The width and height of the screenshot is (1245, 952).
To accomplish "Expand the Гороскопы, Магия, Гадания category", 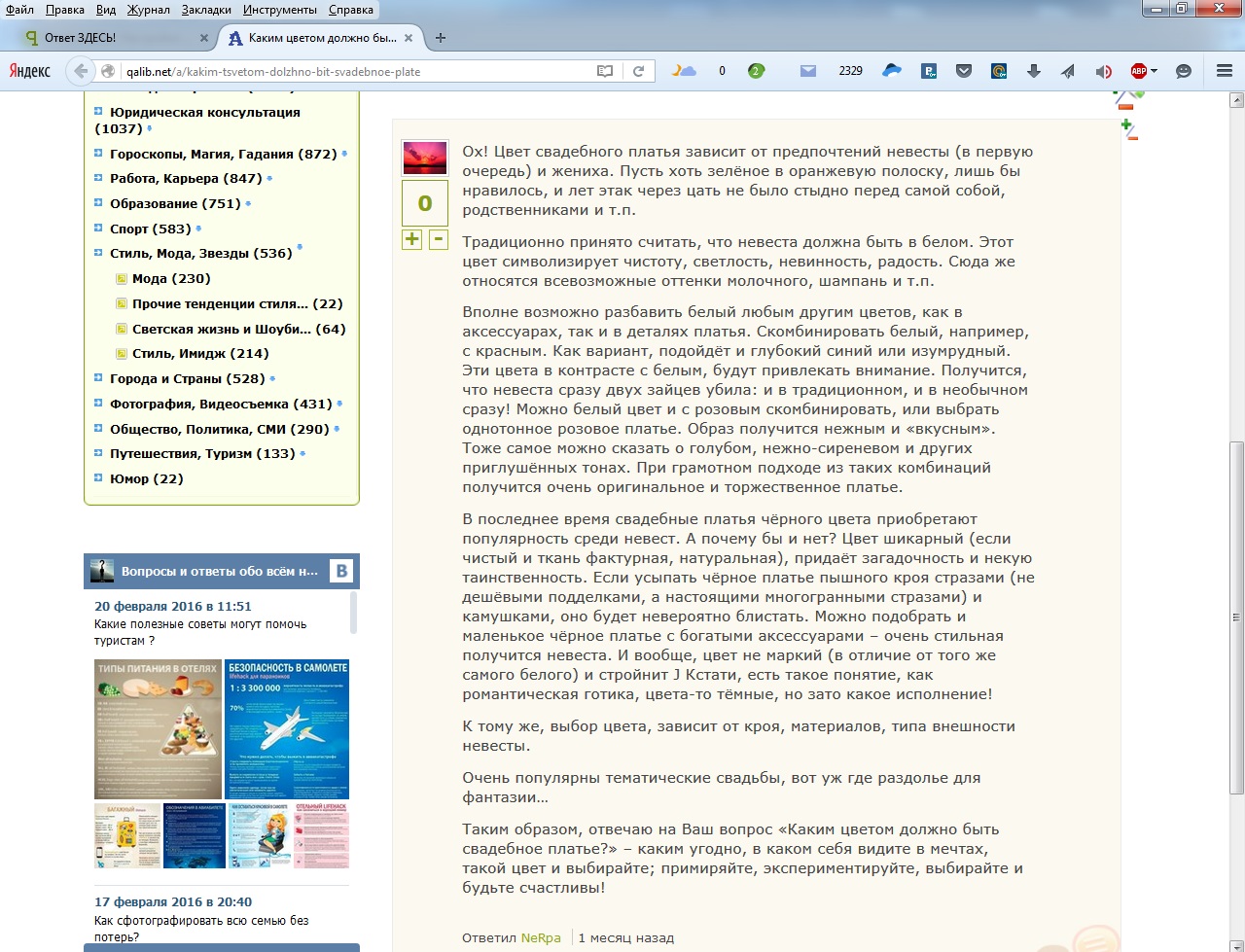I will [98, 154].
